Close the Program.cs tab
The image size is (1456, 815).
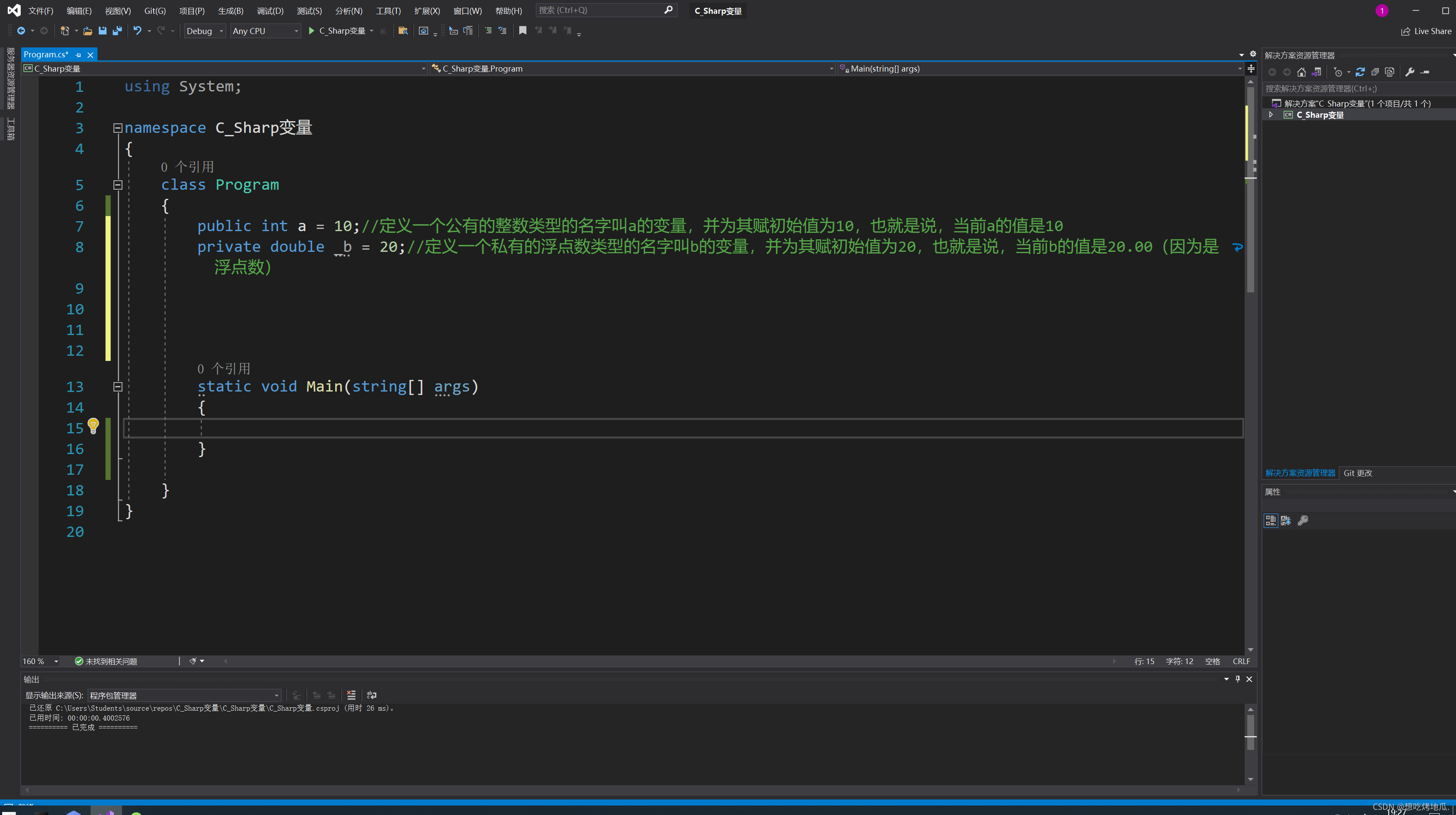(x=91, y=55)
